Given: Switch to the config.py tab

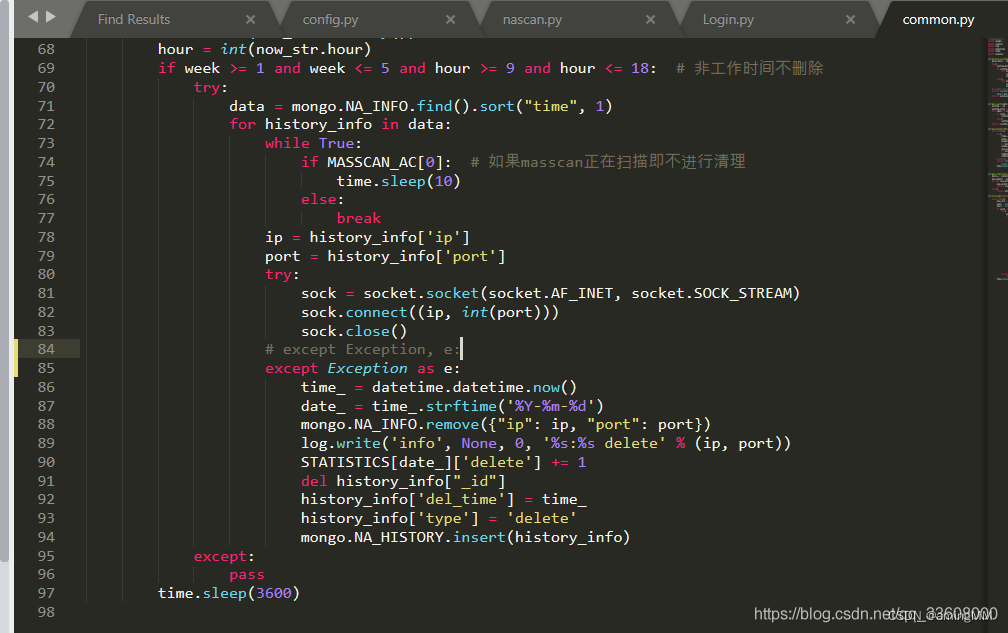Looking at the screenshot, I should click(330, 19).
